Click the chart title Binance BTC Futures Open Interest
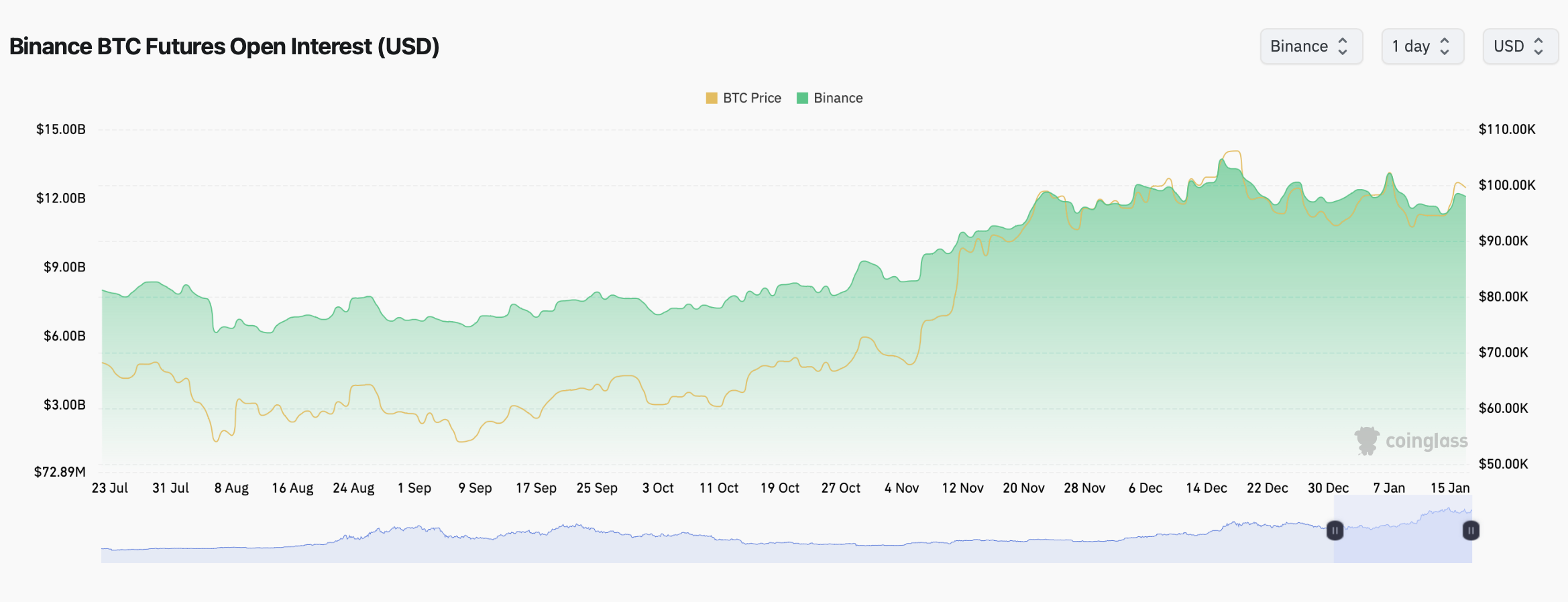1568x602 pixels. click(x=224, y=46)
